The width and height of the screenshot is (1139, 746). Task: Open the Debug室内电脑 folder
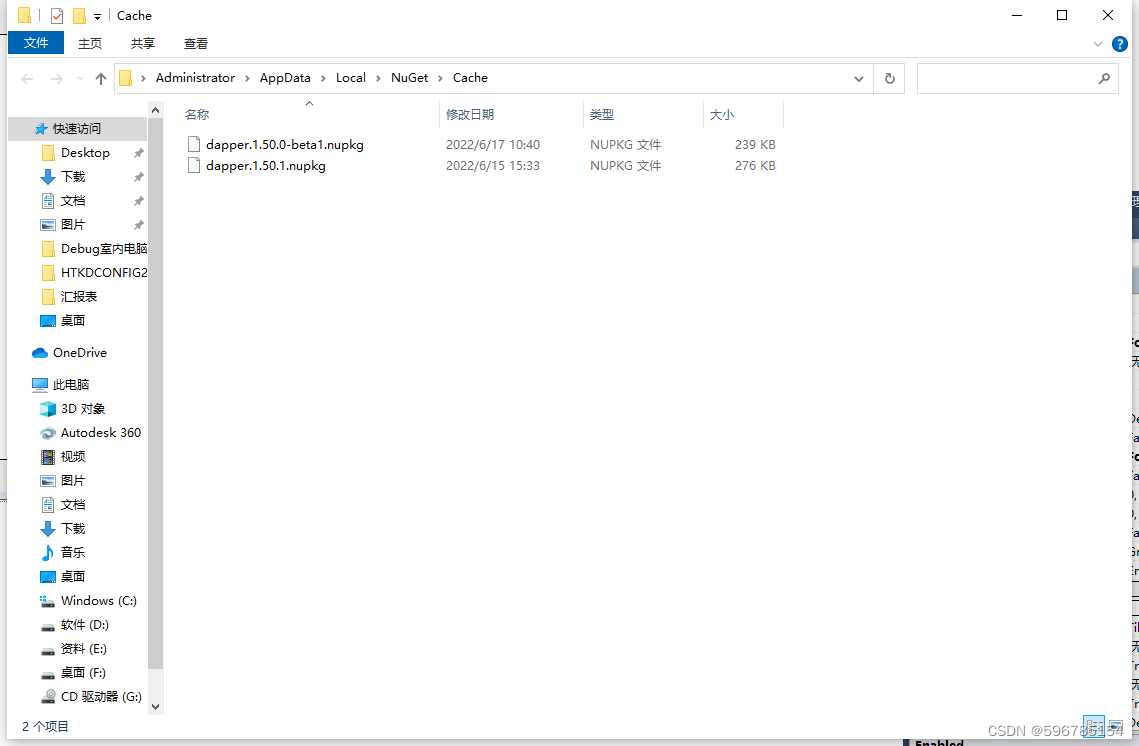[x=103, y=248]
